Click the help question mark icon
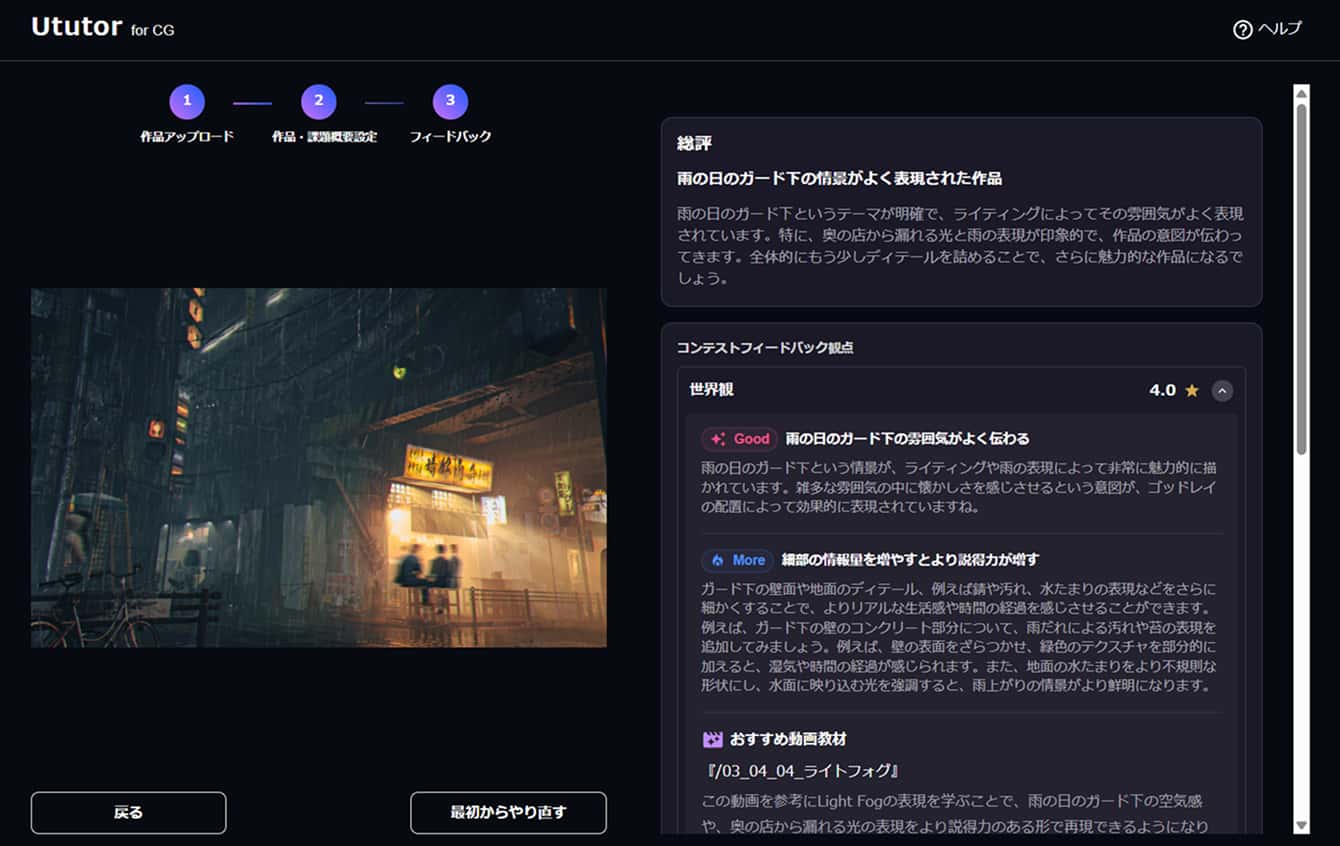The image size is (1340, 846). [x=1242, y=29]
